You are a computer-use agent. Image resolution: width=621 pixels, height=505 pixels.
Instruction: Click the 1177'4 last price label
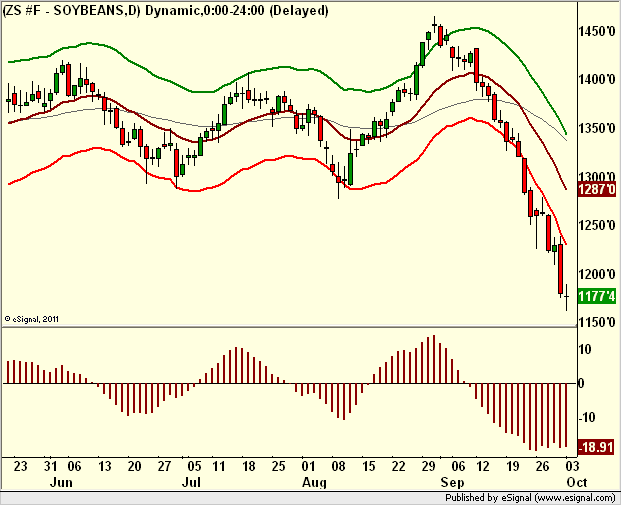pos(597,296)
